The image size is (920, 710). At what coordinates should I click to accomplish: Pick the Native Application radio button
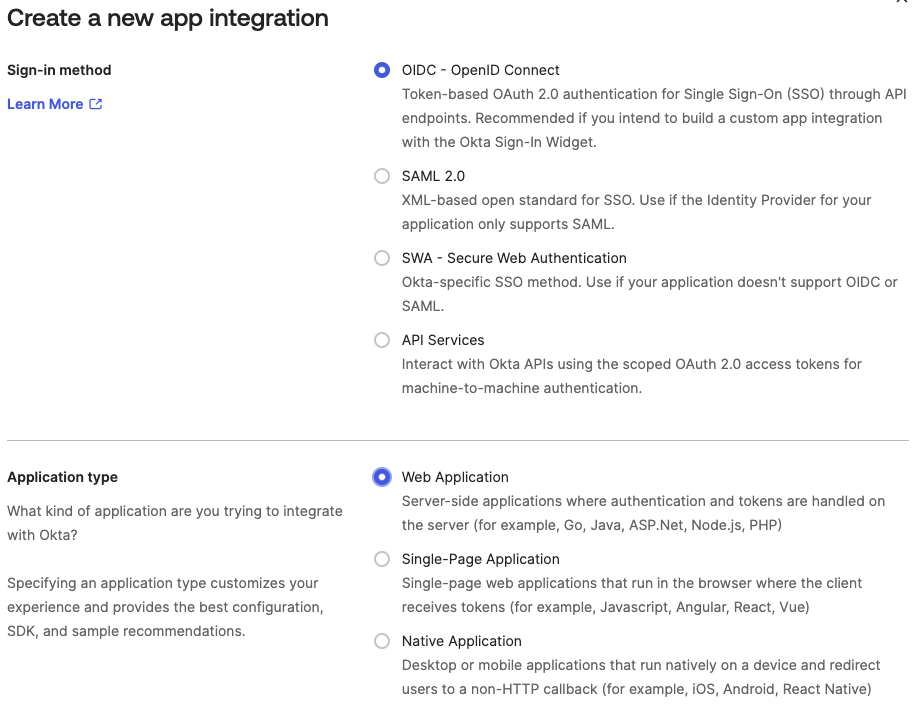pyautogui.click(x=381, y=641)
